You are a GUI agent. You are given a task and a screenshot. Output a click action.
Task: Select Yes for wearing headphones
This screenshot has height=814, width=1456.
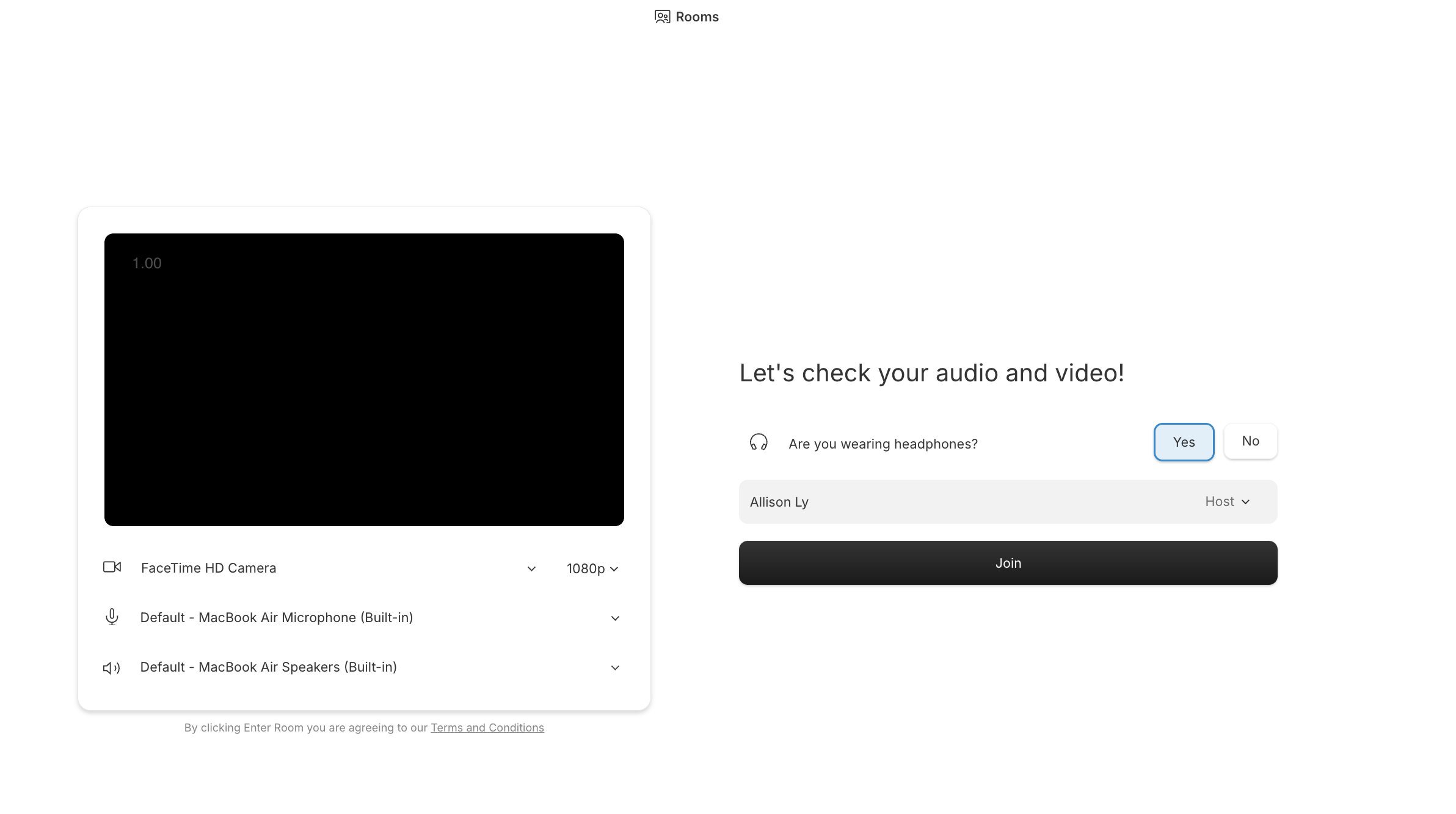1184,442
